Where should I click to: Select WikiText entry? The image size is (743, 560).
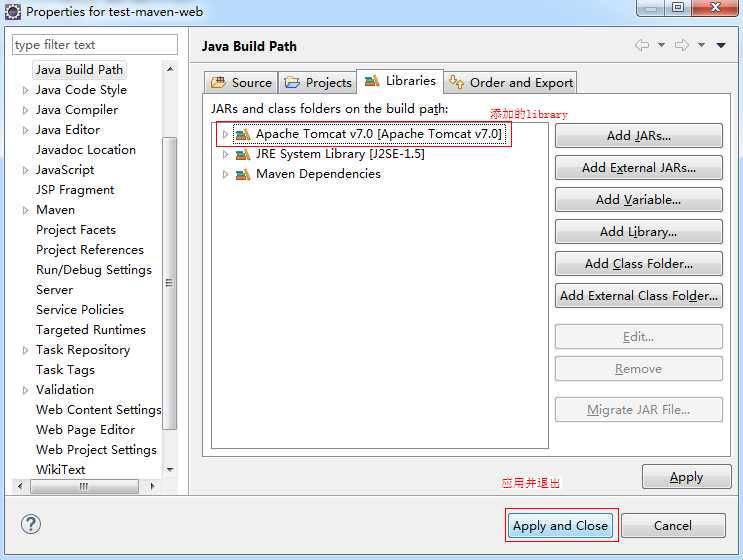61,470
